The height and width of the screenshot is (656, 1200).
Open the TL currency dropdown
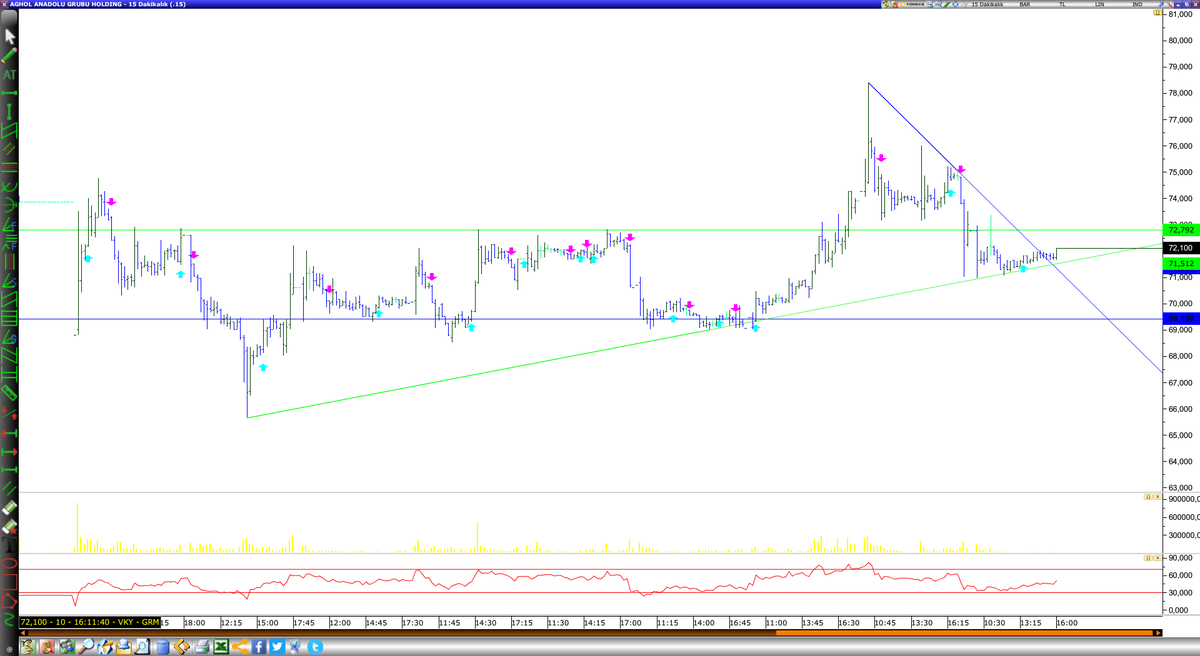[x=1062, y=4]
